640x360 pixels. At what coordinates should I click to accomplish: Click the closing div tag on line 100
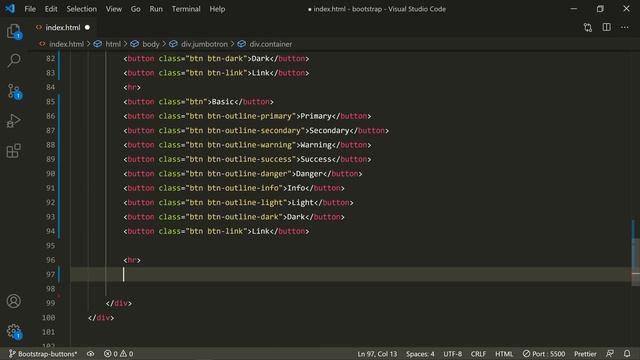[101, 318]
